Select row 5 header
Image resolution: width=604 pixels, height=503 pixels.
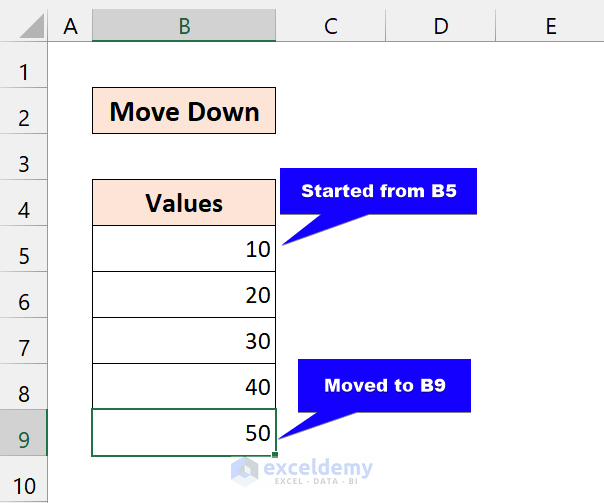(24, 256)
